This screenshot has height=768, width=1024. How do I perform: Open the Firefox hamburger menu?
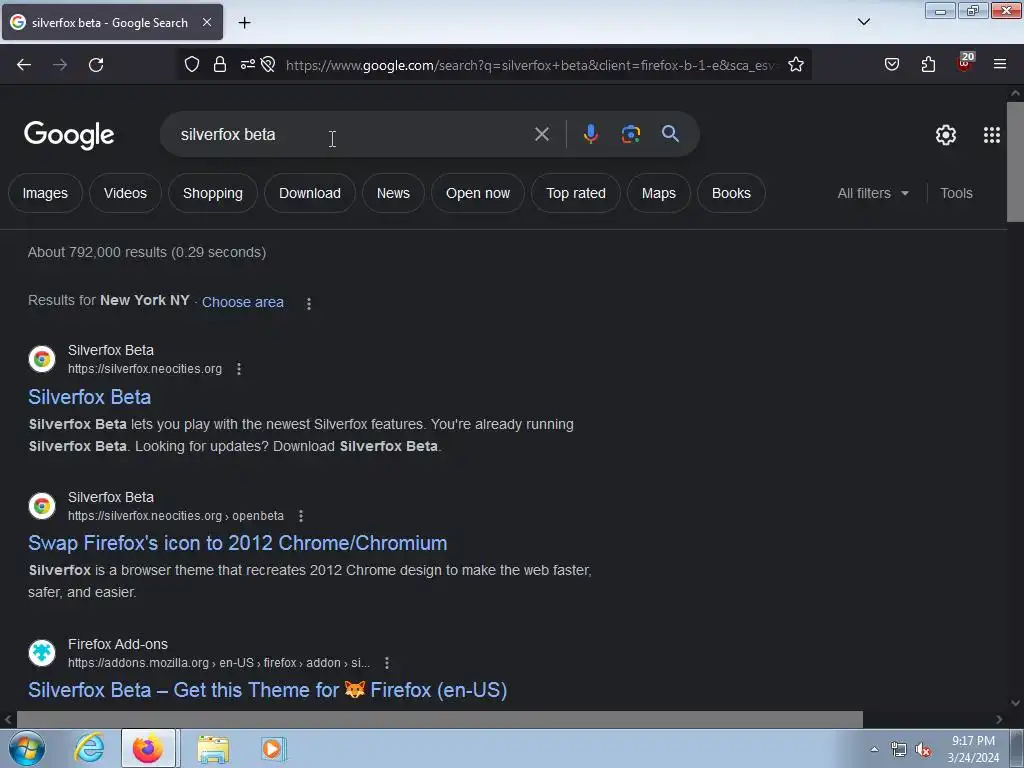1000,65
